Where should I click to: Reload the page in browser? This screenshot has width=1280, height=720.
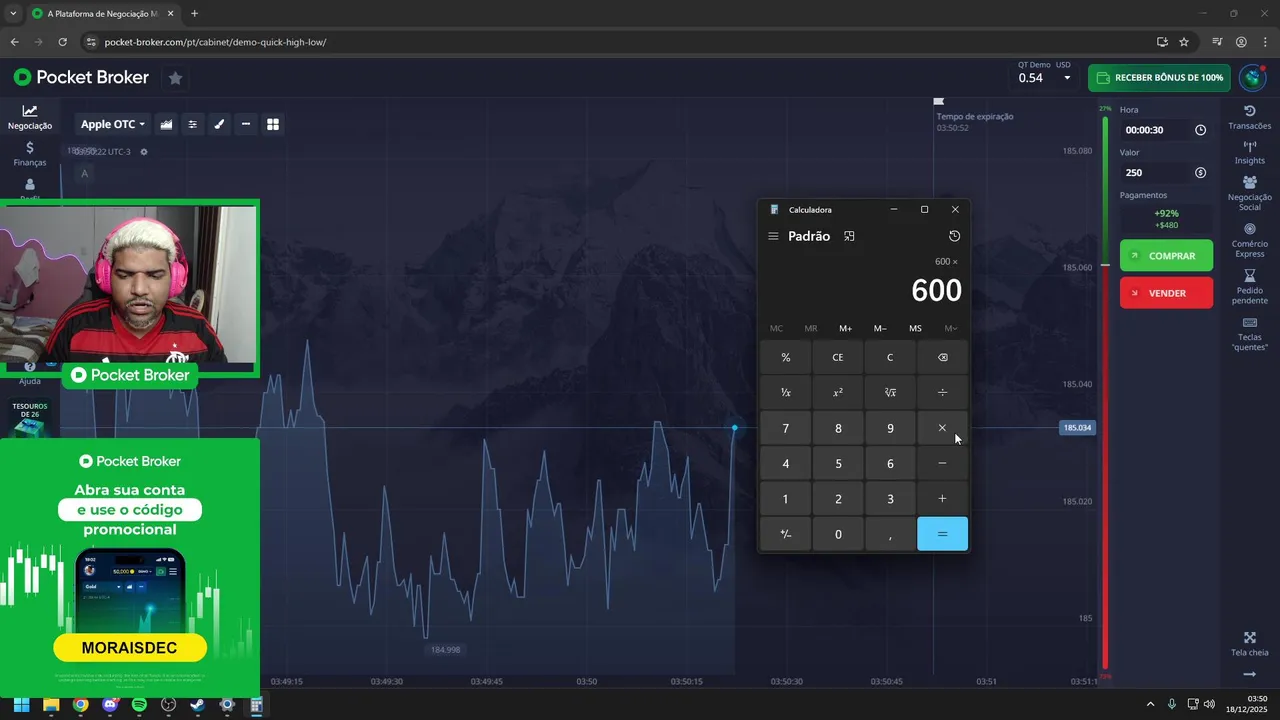[62, 42]
